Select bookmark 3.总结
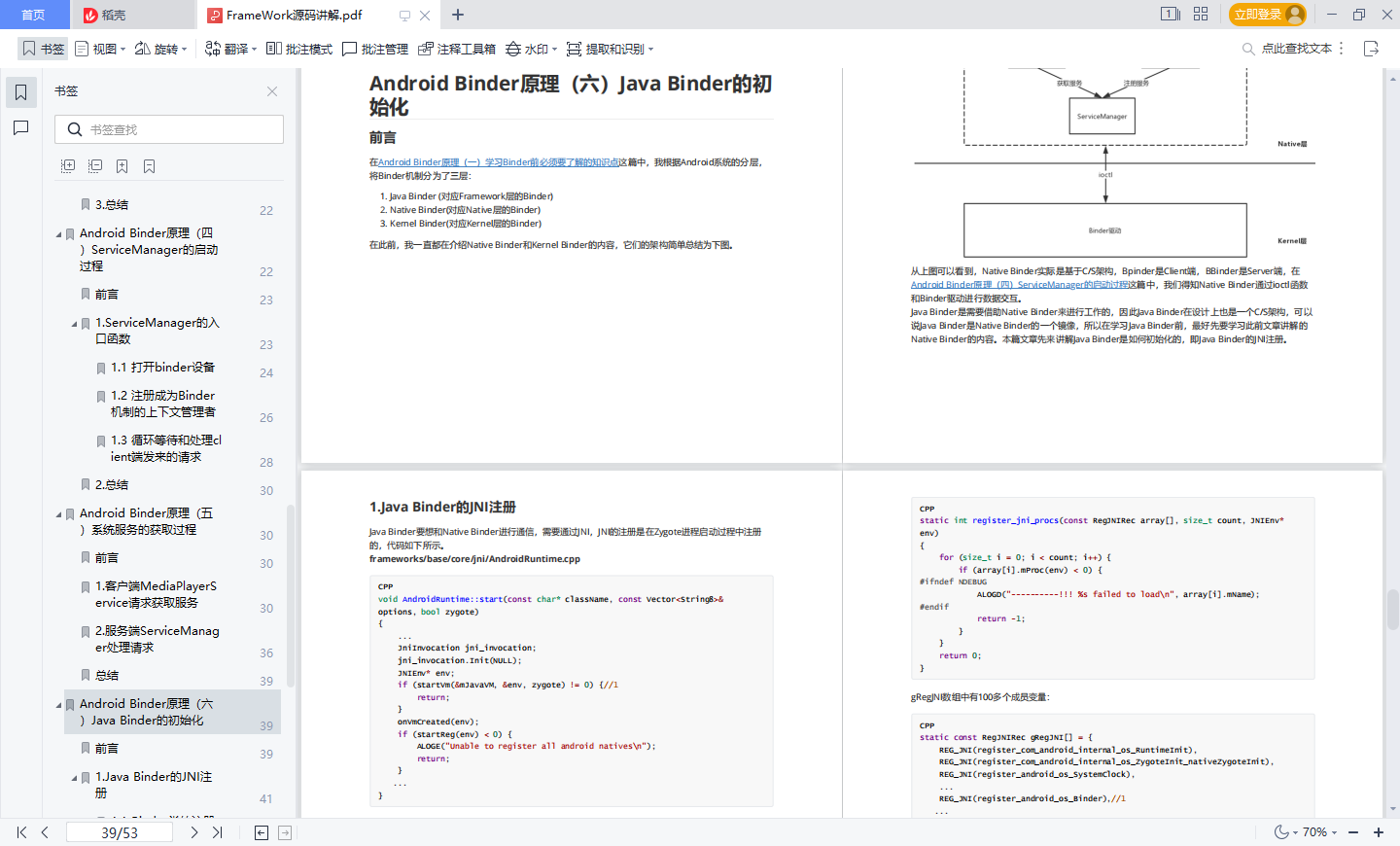Viewport: 1400px width, 846px height. (x=112, y=204)
